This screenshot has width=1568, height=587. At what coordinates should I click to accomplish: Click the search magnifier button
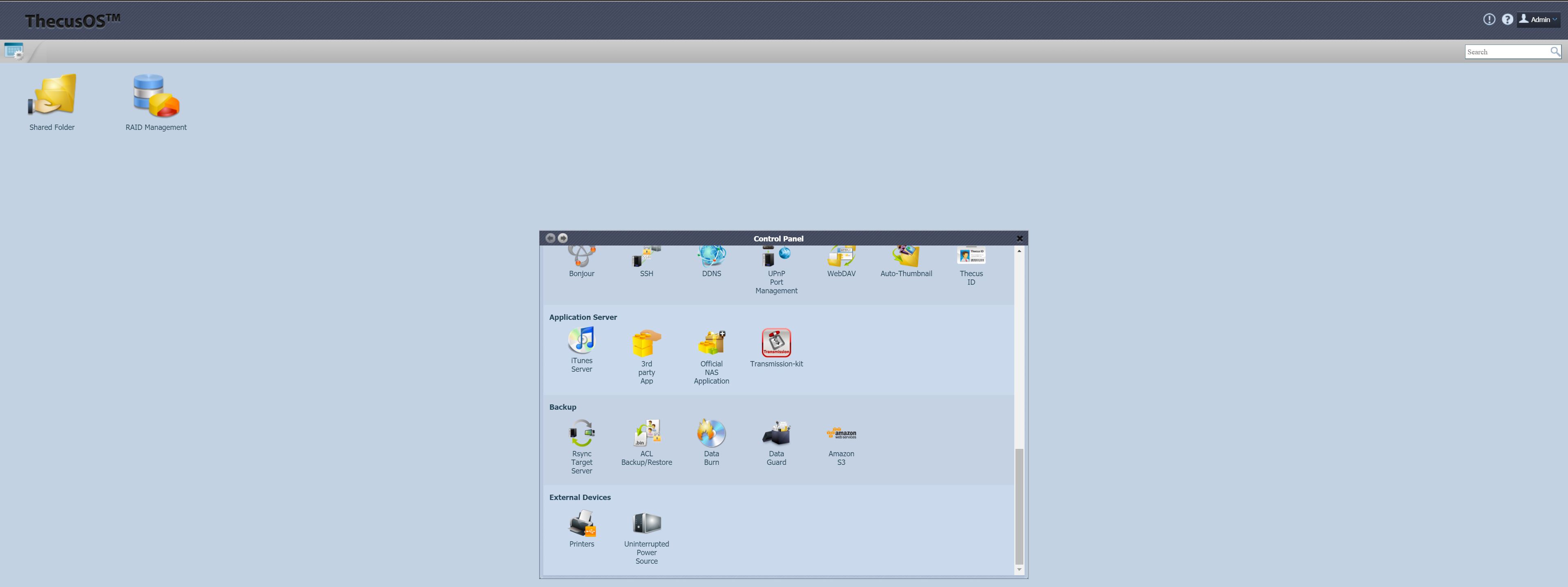(1555, 52)
